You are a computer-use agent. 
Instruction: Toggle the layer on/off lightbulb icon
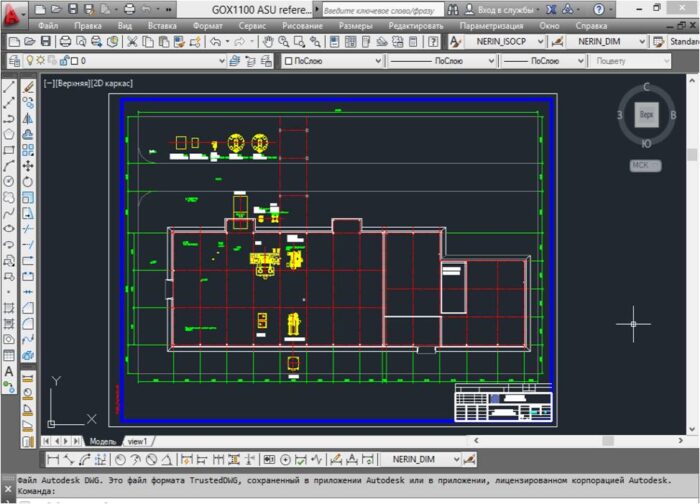click(x=29, y=61)
